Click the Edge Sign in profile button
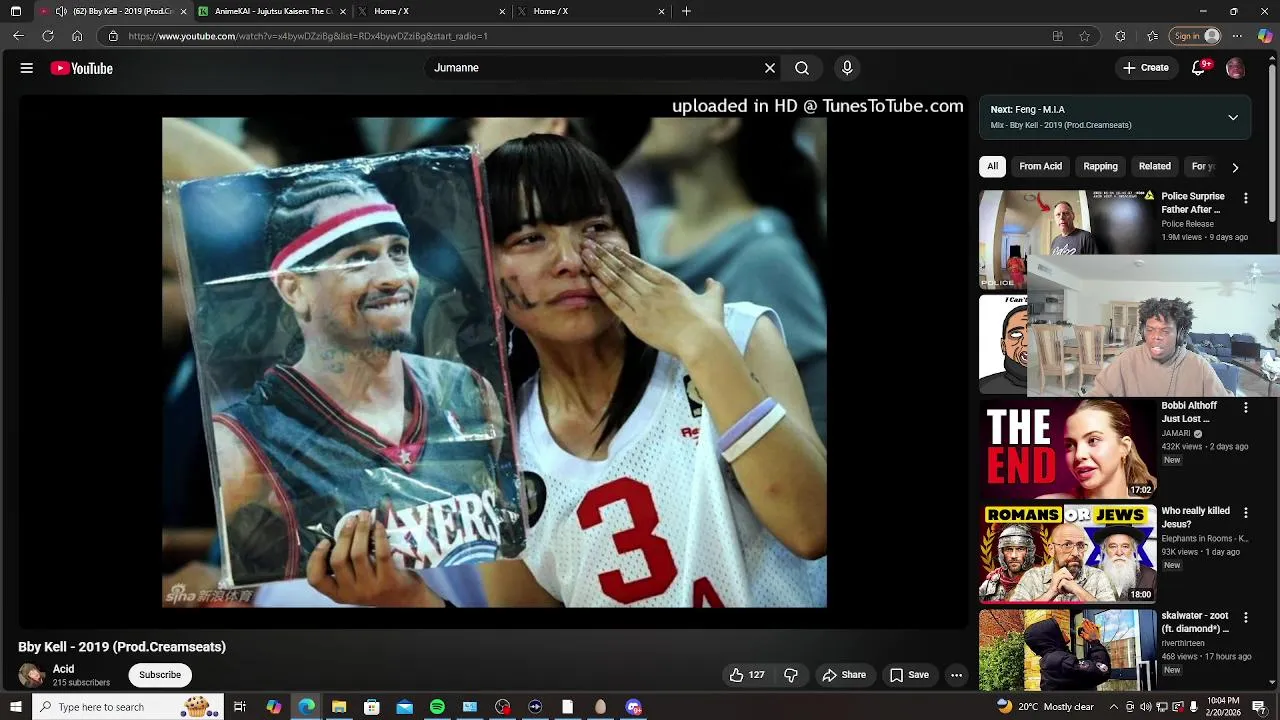This screenshot has height=720, width=1280. (1197, 36)
